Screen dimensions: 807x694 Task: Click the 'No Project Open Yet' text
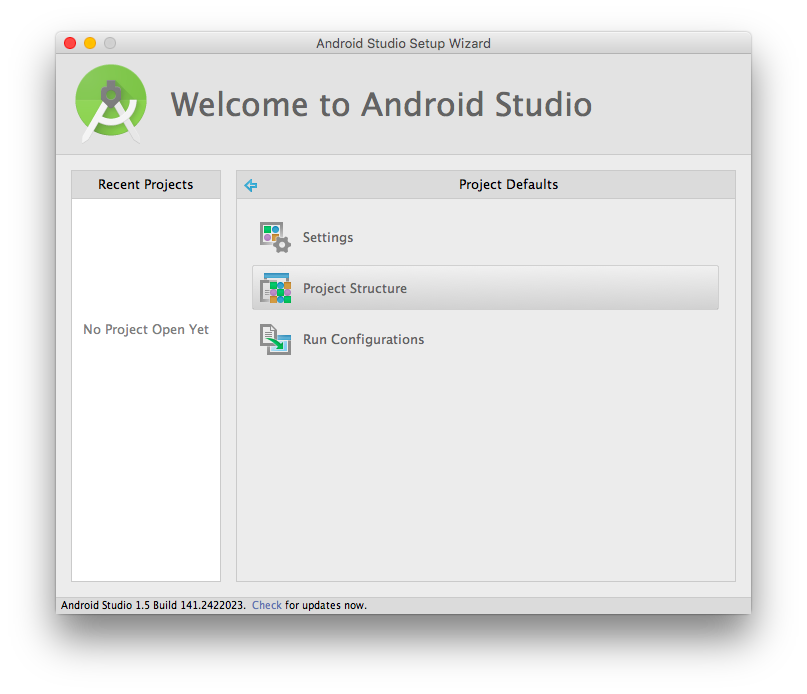point(146,329)
